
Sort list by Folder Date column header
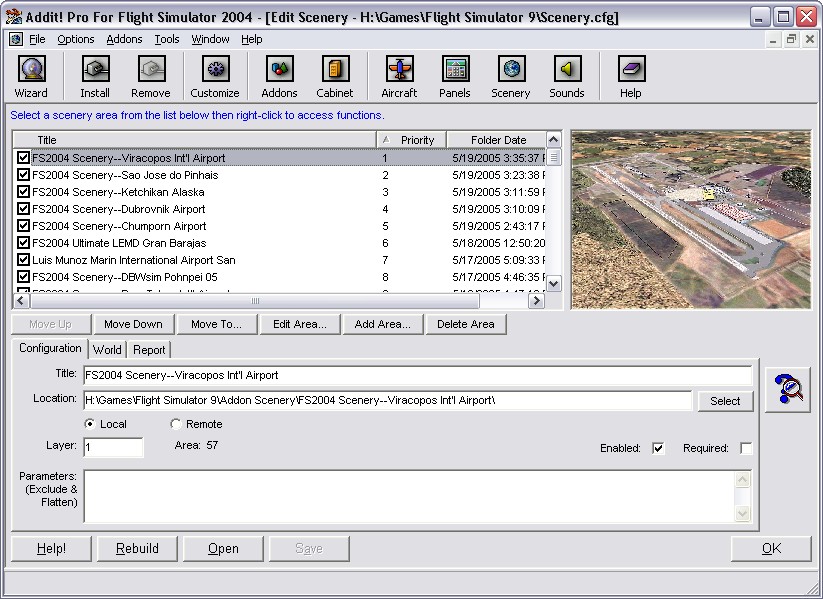coord(496,140)
